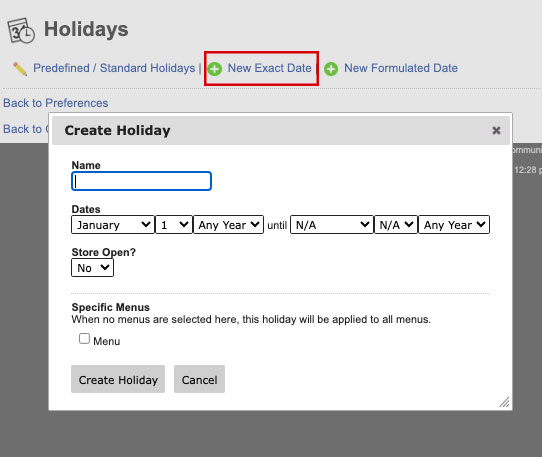Tick the Menu checkbox under Specific Menus
The image size is (542, 457).
pyautogui.click(x=84, y=338)
